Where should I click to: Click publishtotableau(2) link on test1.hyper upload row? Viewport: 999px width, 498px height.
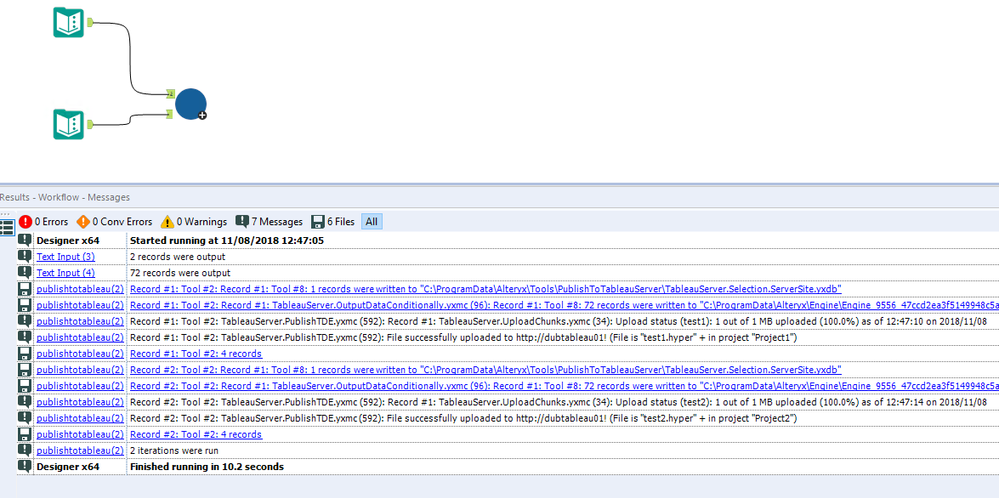point(80,338)
